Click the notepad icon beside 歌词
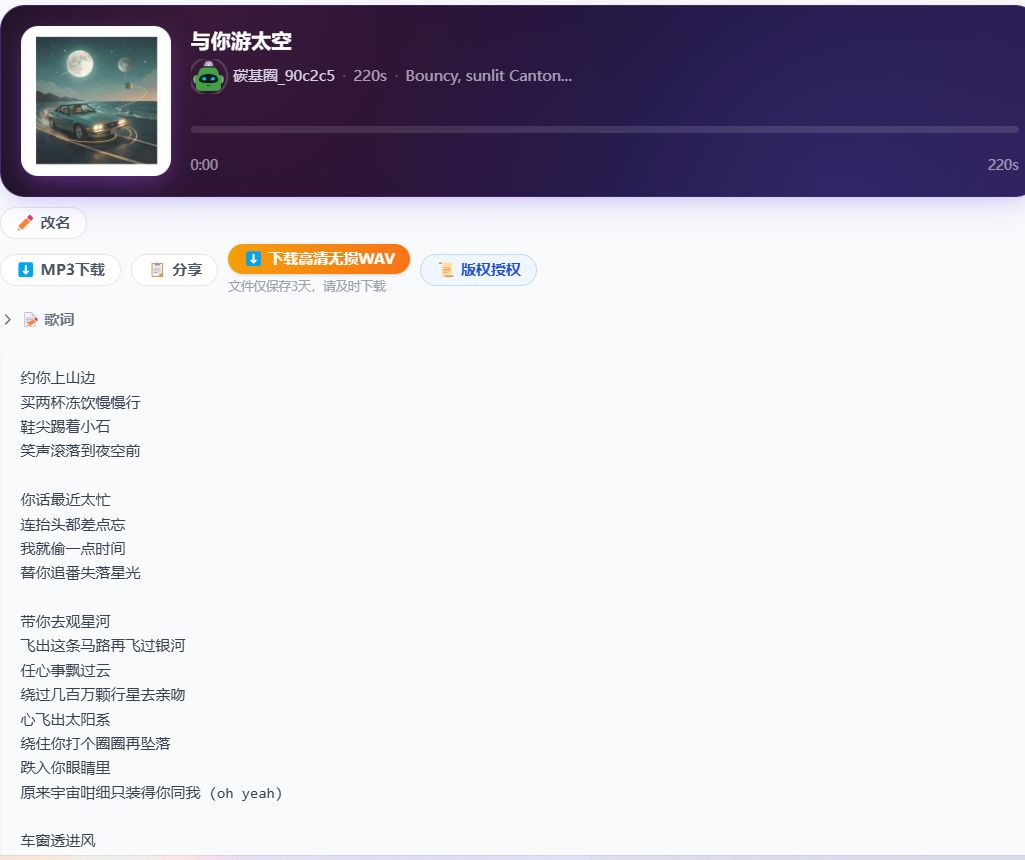The image size is (1025, 860). (31, 320)
